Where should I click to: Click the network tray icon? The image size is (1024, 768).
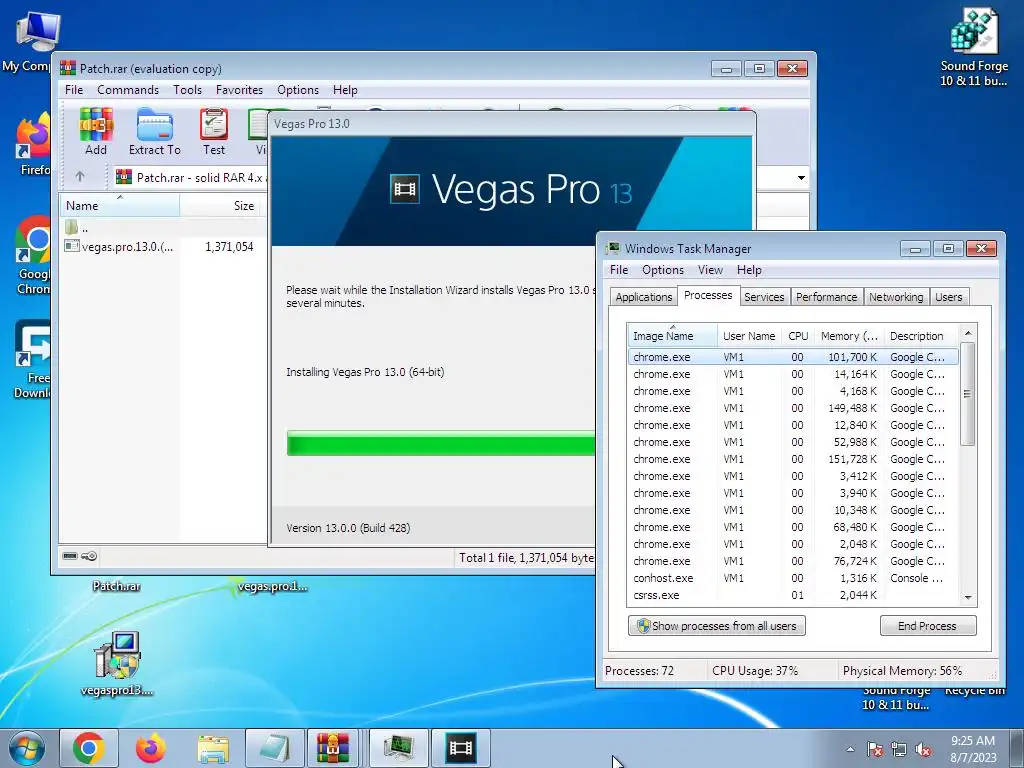[x=899, y=749]
